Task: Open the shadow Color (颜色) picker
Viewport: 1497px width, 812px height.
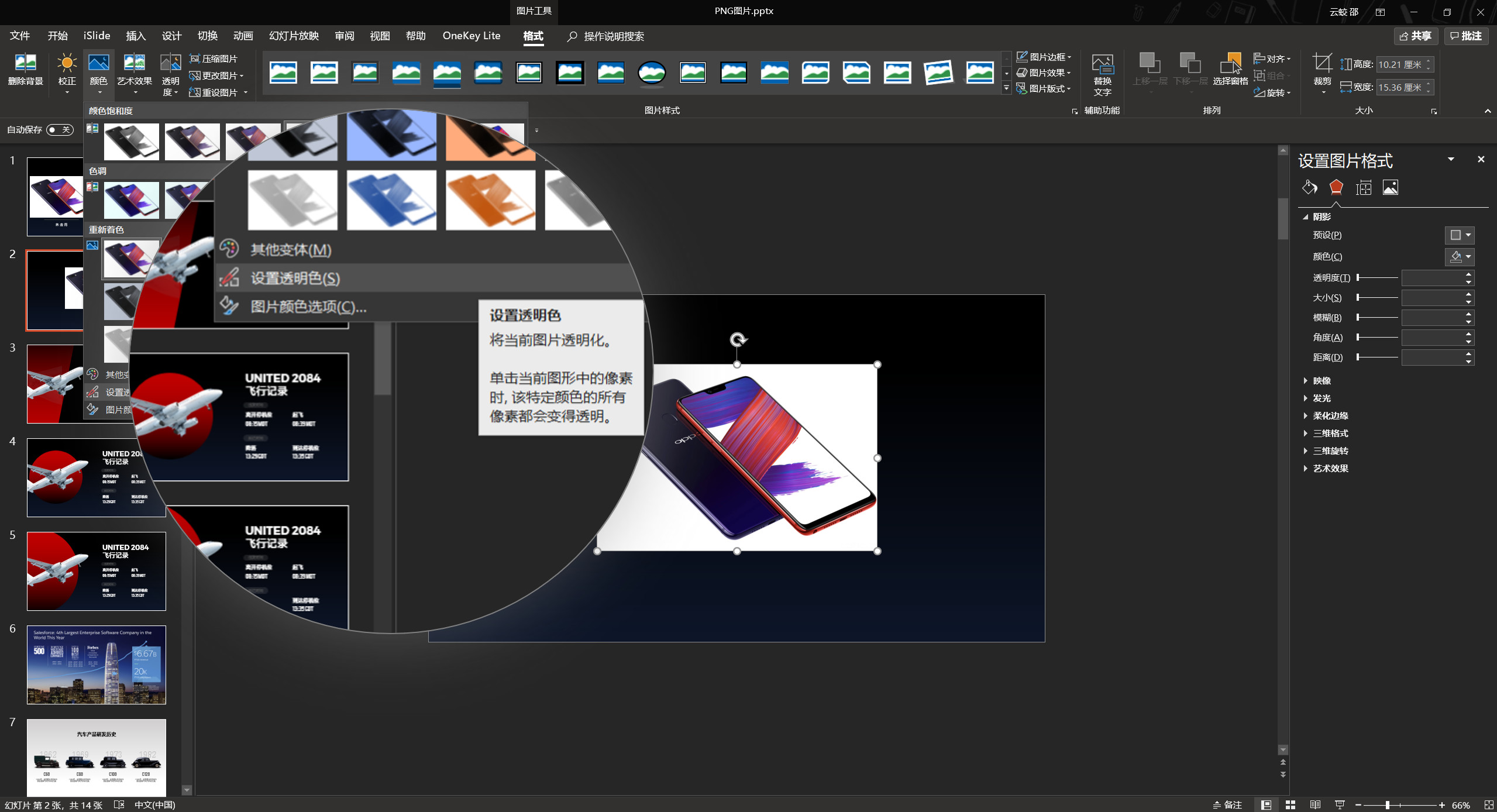Action: (x=1459, y=257)
